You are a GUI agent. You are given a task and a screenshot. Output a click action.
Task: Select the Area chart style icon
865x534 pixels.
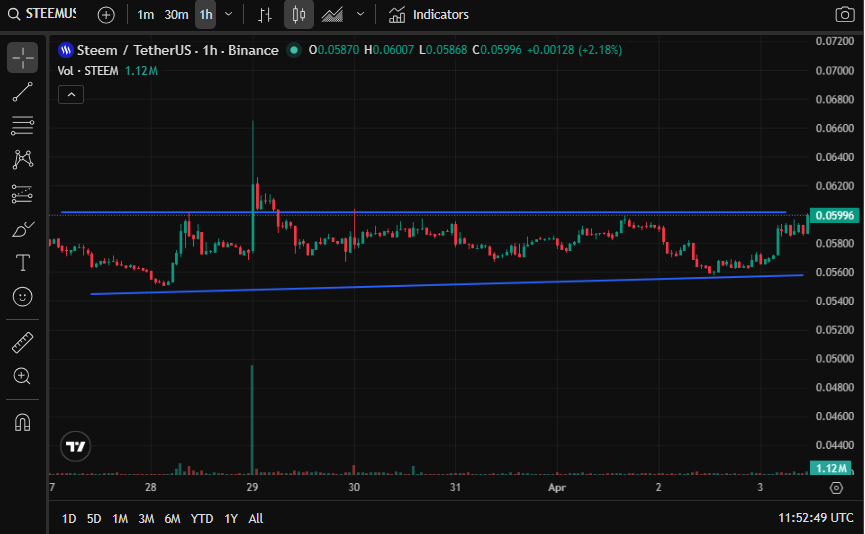[x=332, y=15]
